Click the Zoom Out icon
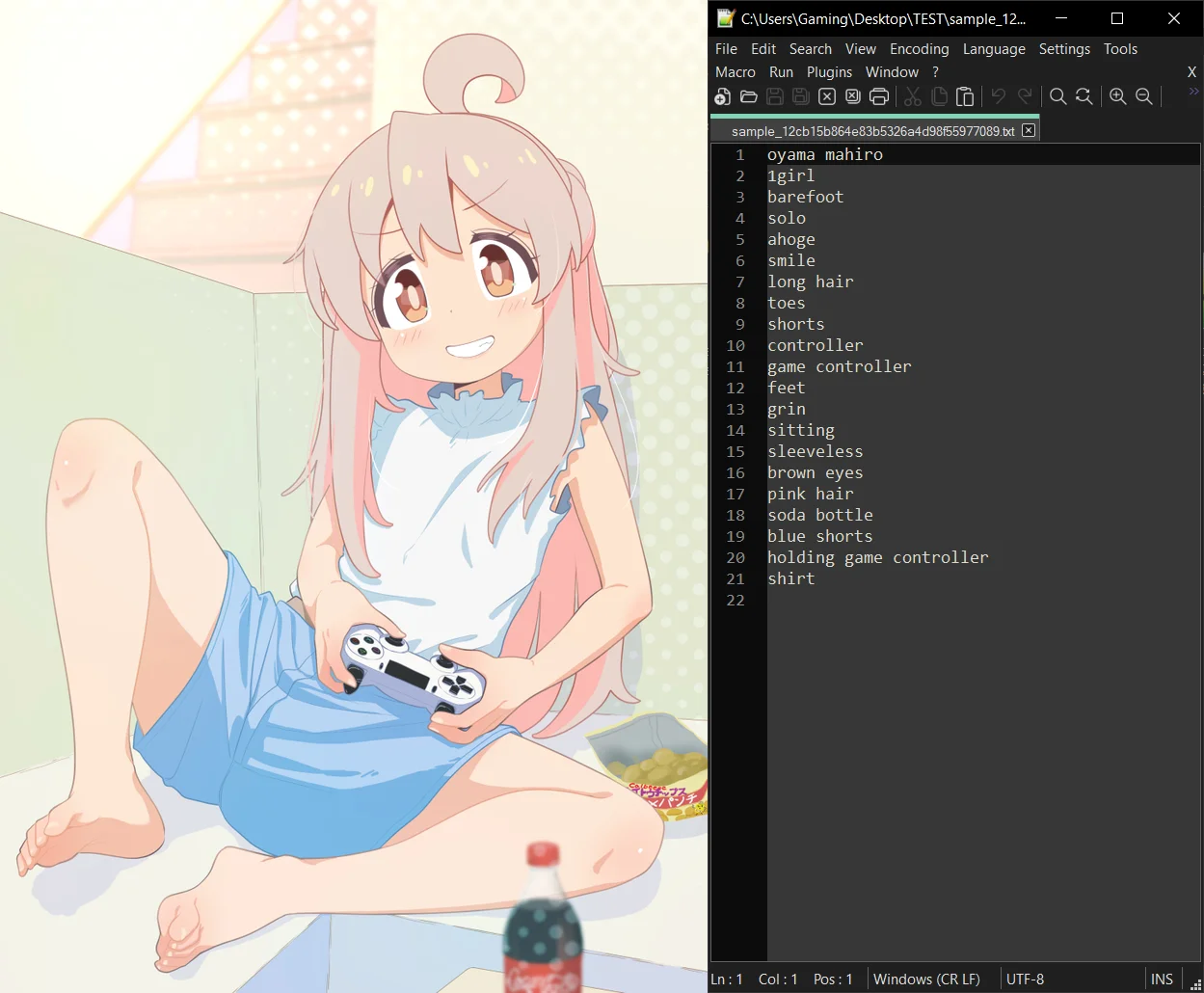Image resolution: width=1204 pixels, height=993 pixels. (1143, 96)
